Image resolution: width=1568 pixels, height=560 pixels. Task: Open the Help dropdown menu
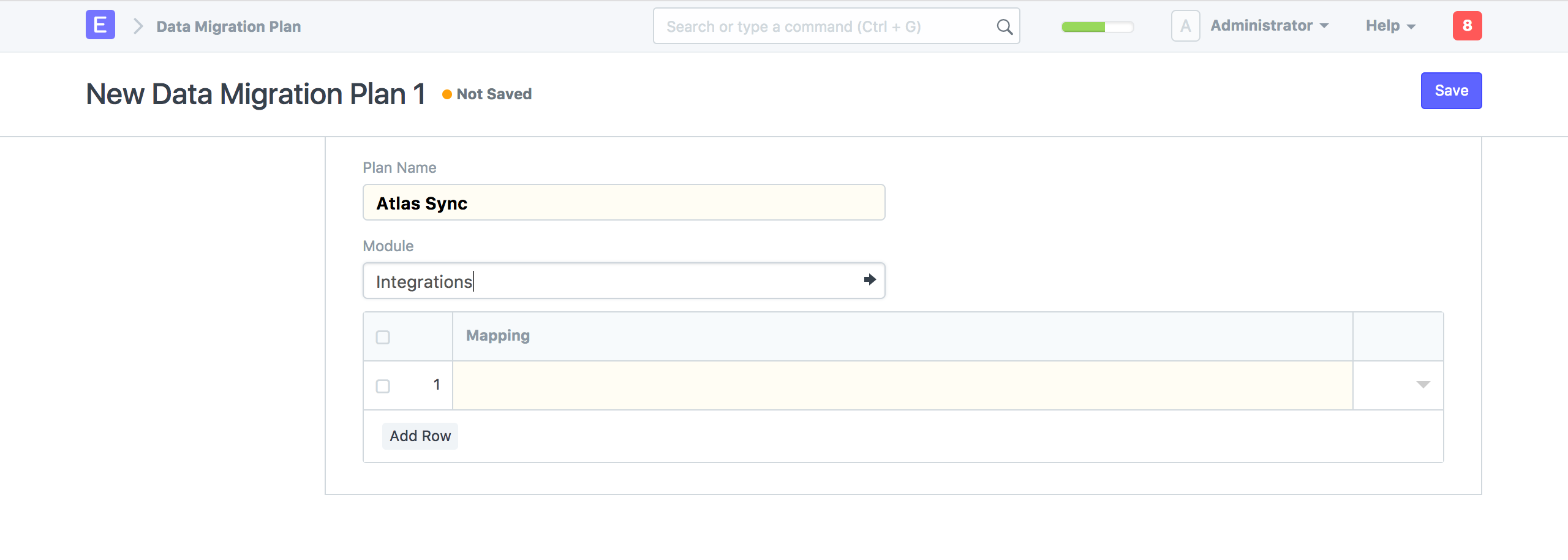(x=1390, y=26)
